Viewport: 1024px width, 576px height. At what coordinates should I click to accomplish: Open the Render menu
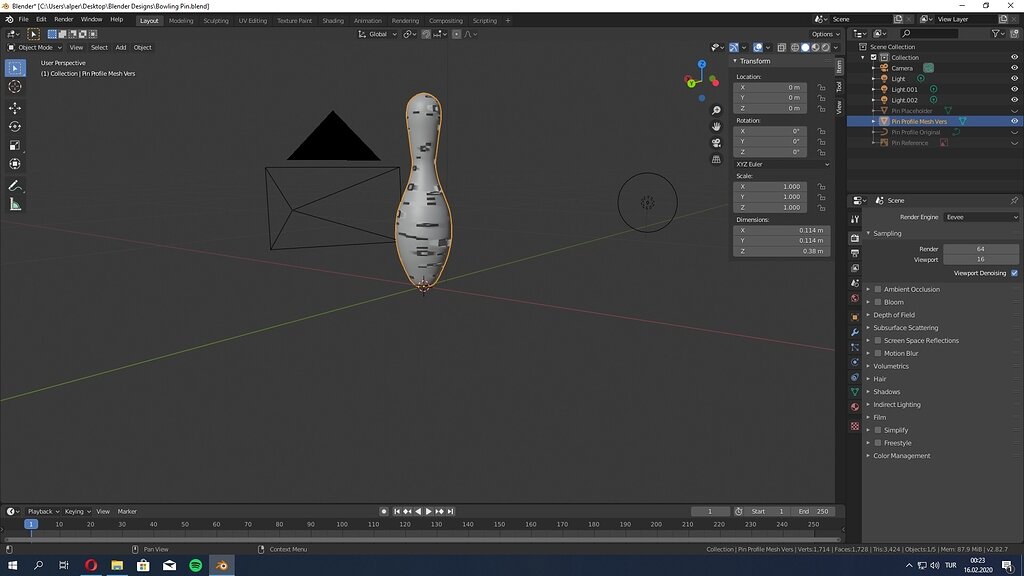tap(63, 19)
